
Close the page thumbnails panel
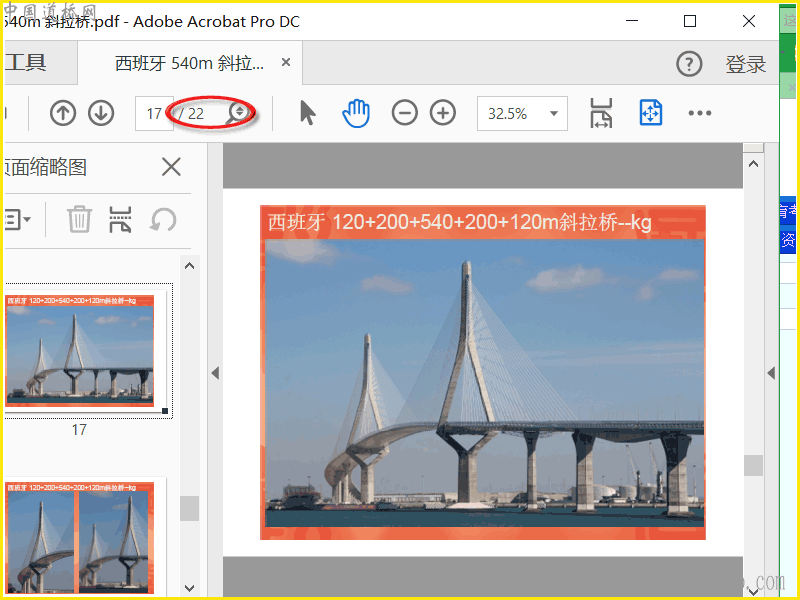click(x=171, y=167)
